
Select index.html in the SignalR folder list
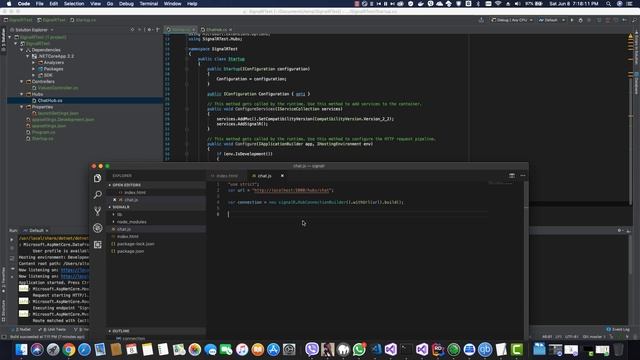pos(128,237)
